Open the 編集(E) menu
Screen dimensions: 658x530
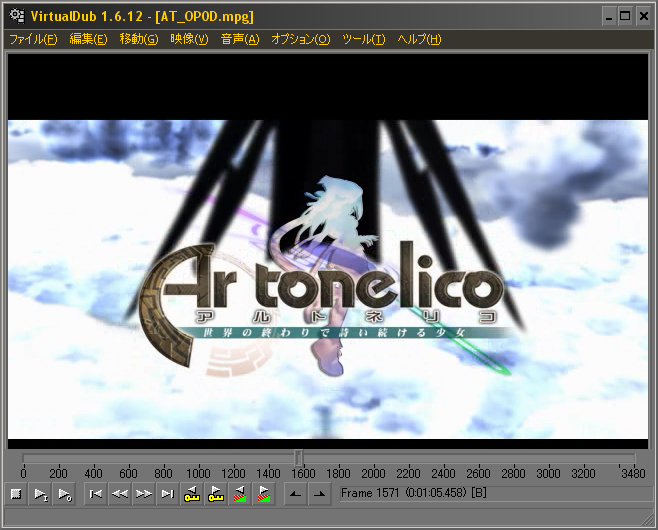[88, 39]
